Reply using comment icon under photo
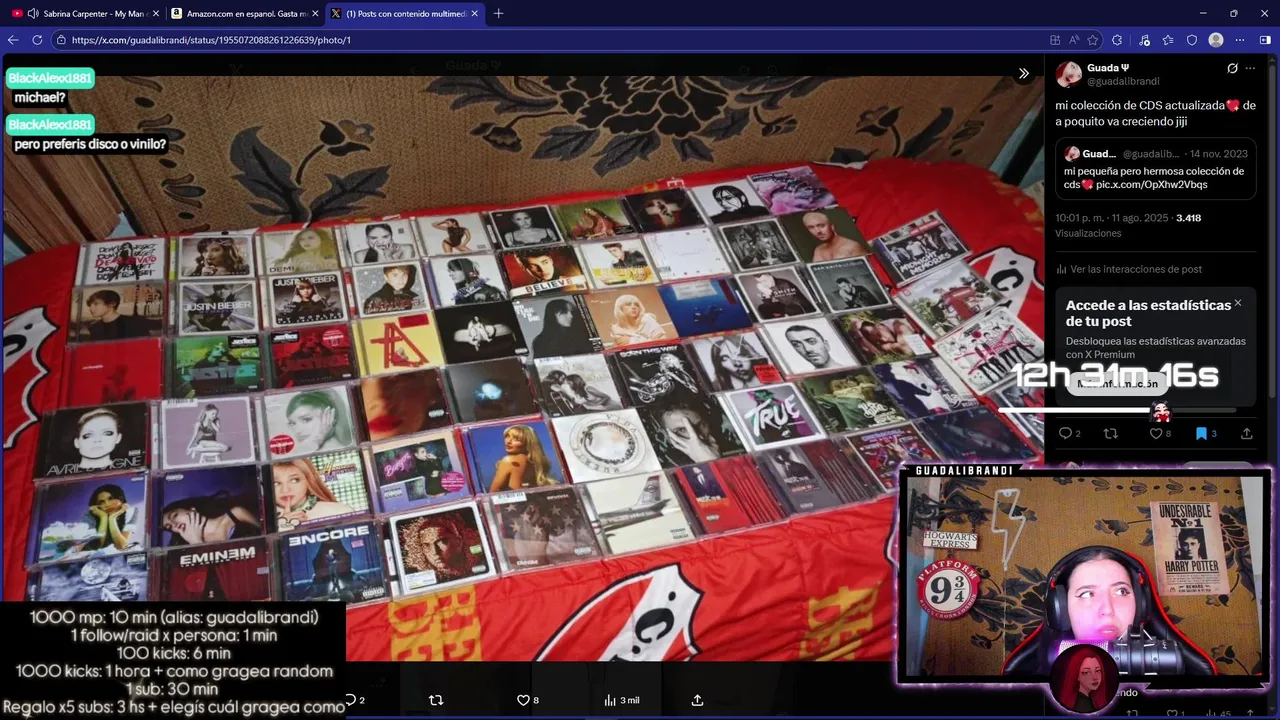 pyautogui.click(x=351, y=700)
